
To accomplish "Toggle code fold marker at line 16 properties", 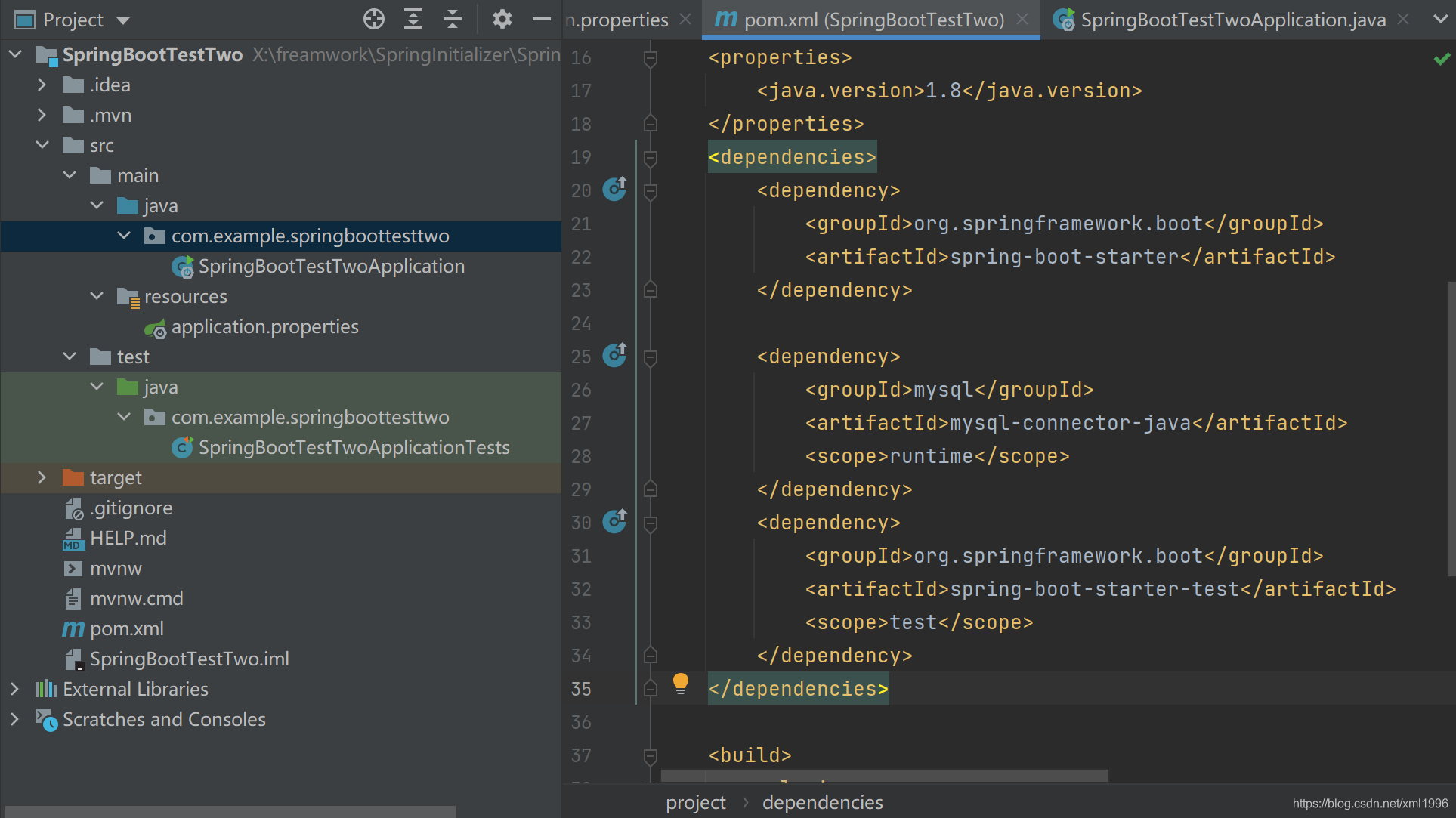I will coord(650,58).
